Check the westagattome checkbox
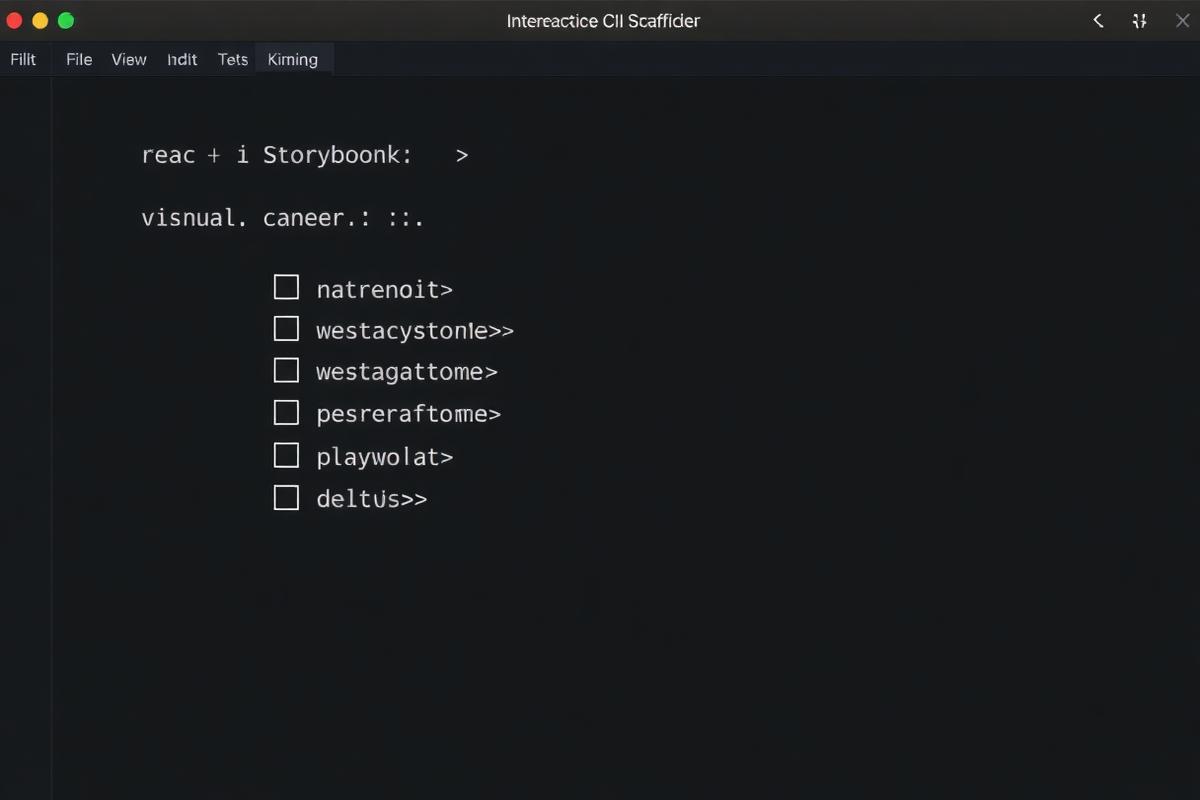 [286, 371]
